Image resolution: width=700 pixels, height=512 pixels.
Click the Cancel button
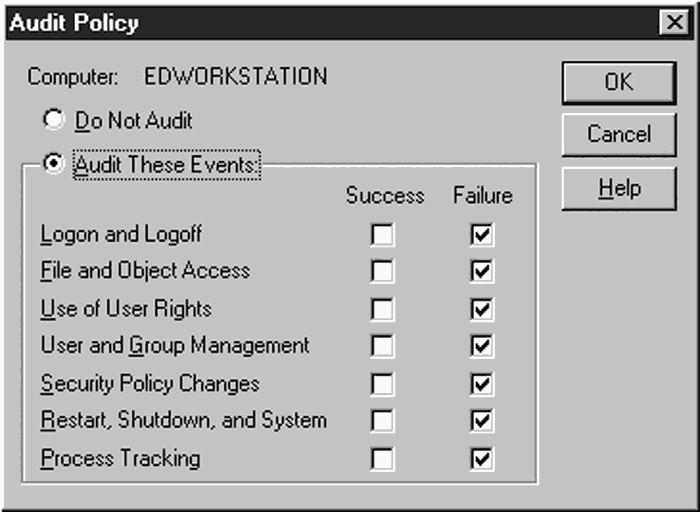(619, 134)
